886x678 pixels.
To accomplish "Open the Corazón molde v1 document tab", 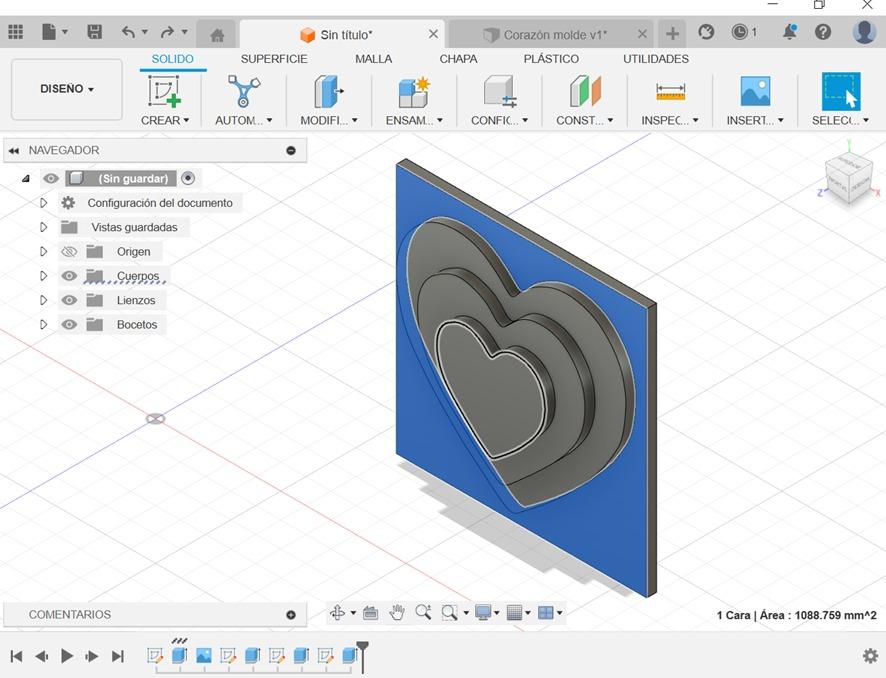I will point(556,34).
